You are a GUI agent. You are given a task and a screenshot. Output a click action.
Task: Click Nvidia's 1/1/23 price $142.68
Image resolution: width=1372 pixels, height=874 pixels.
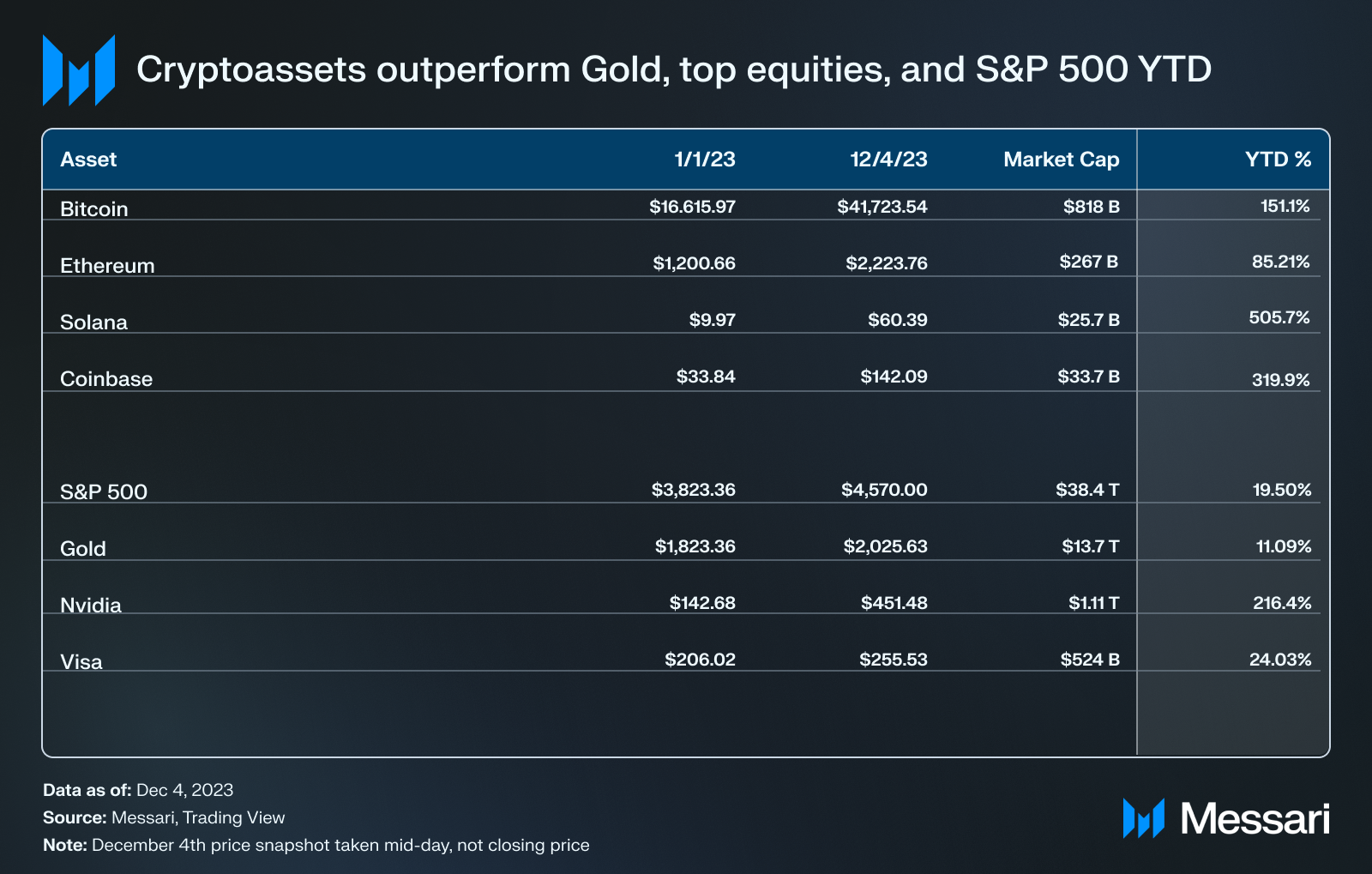coord(702,603)
